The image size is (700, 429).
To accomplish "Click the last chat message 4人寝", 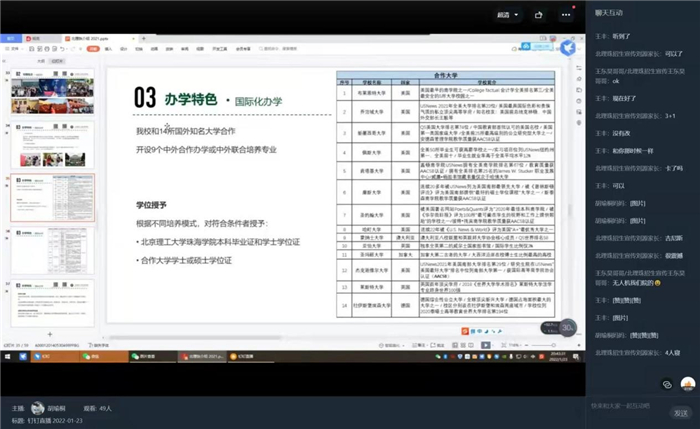I will click(672, 353).
